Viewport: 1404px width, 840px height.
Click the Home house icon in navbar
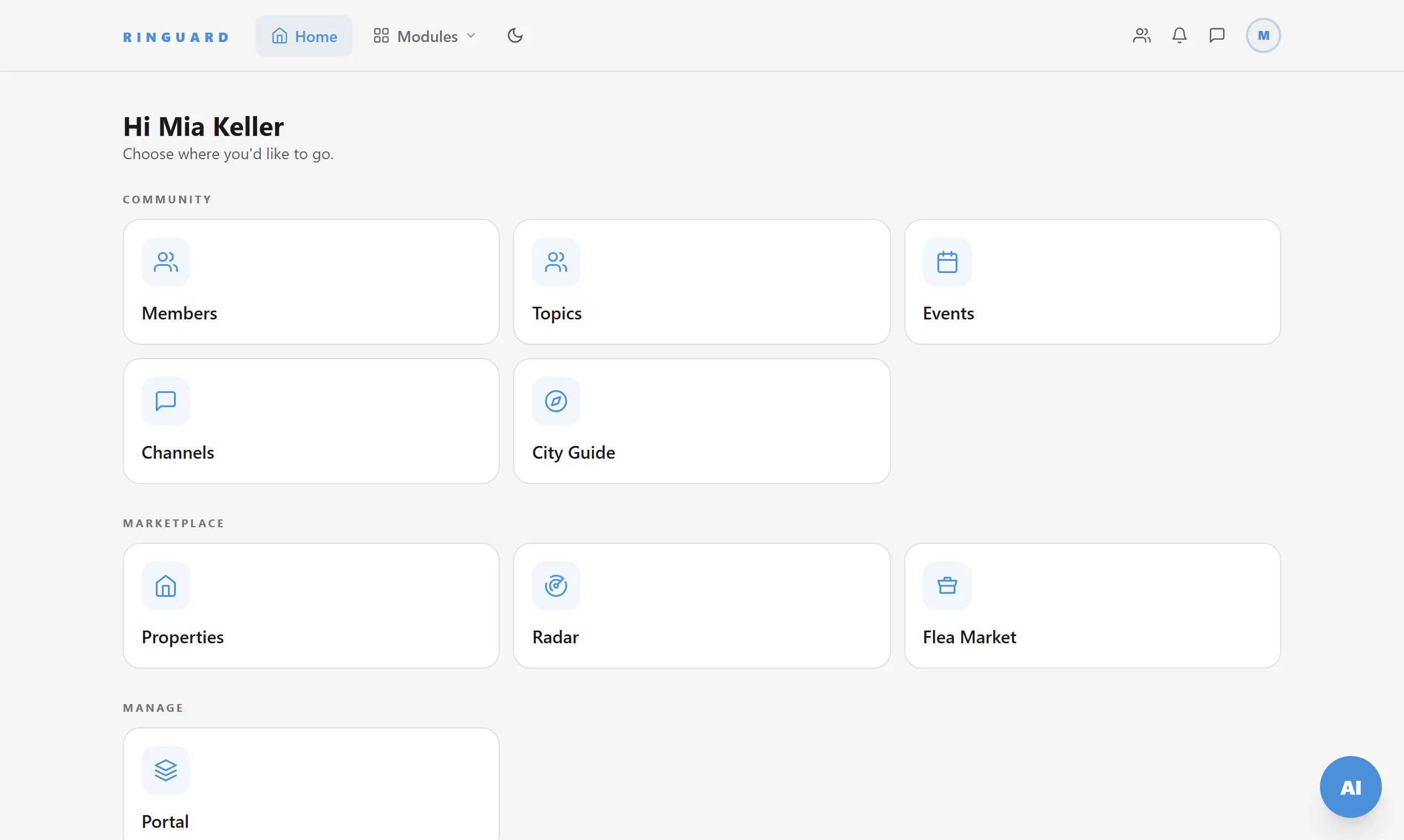pos(280,36)
